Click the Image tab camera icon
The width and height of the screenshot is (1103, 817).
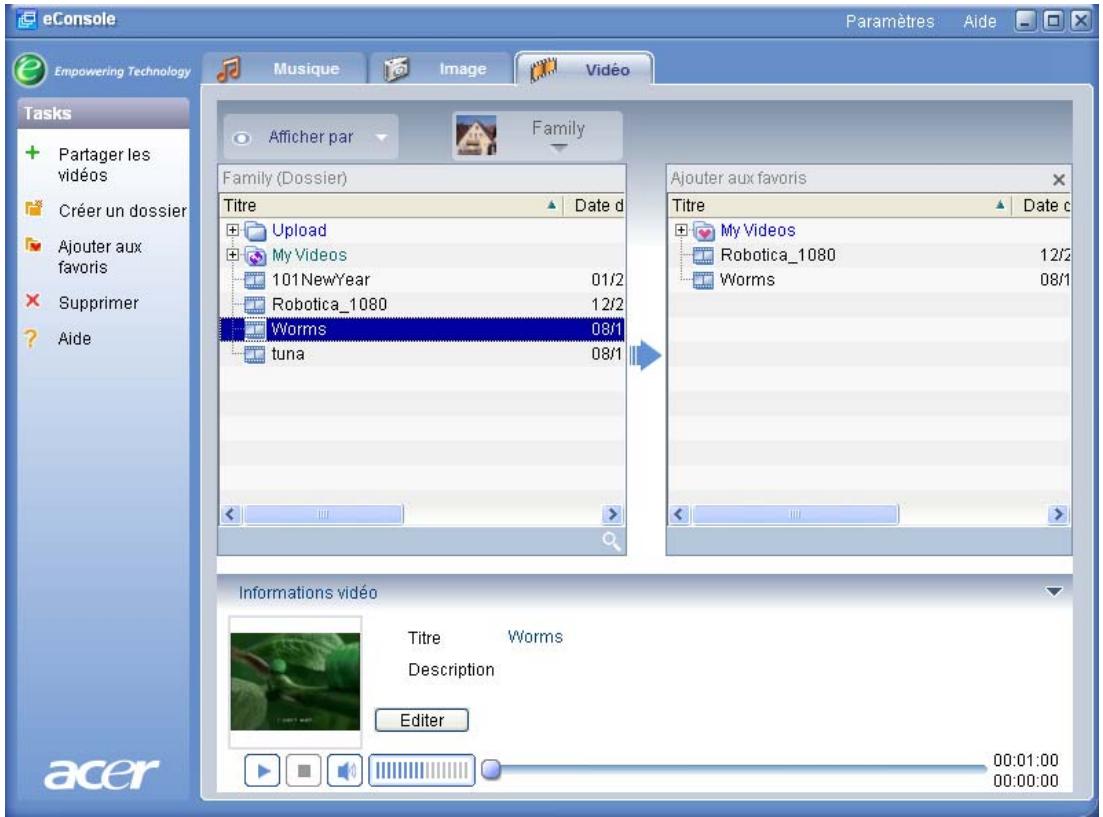397,69
